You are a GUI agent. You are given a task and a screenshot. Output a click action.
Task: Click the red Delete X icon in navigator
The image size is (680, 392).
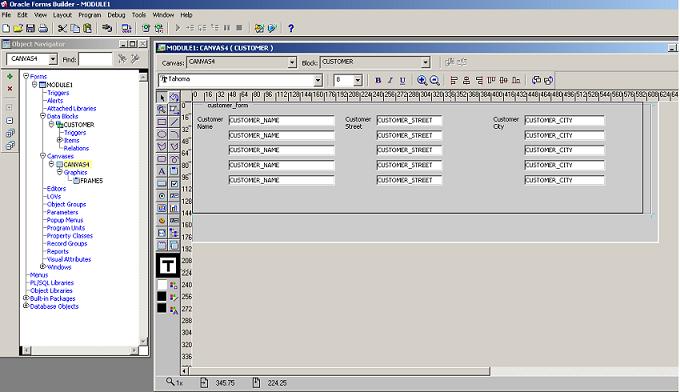[x=10, y=88]
